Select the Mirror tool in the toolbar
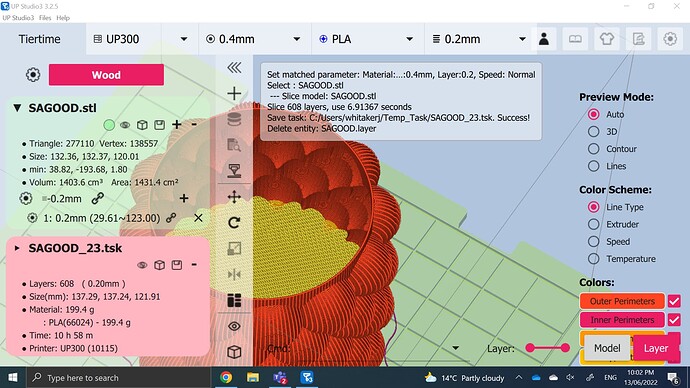The width and height of the screenshot is (690, 388). [234, 275]
